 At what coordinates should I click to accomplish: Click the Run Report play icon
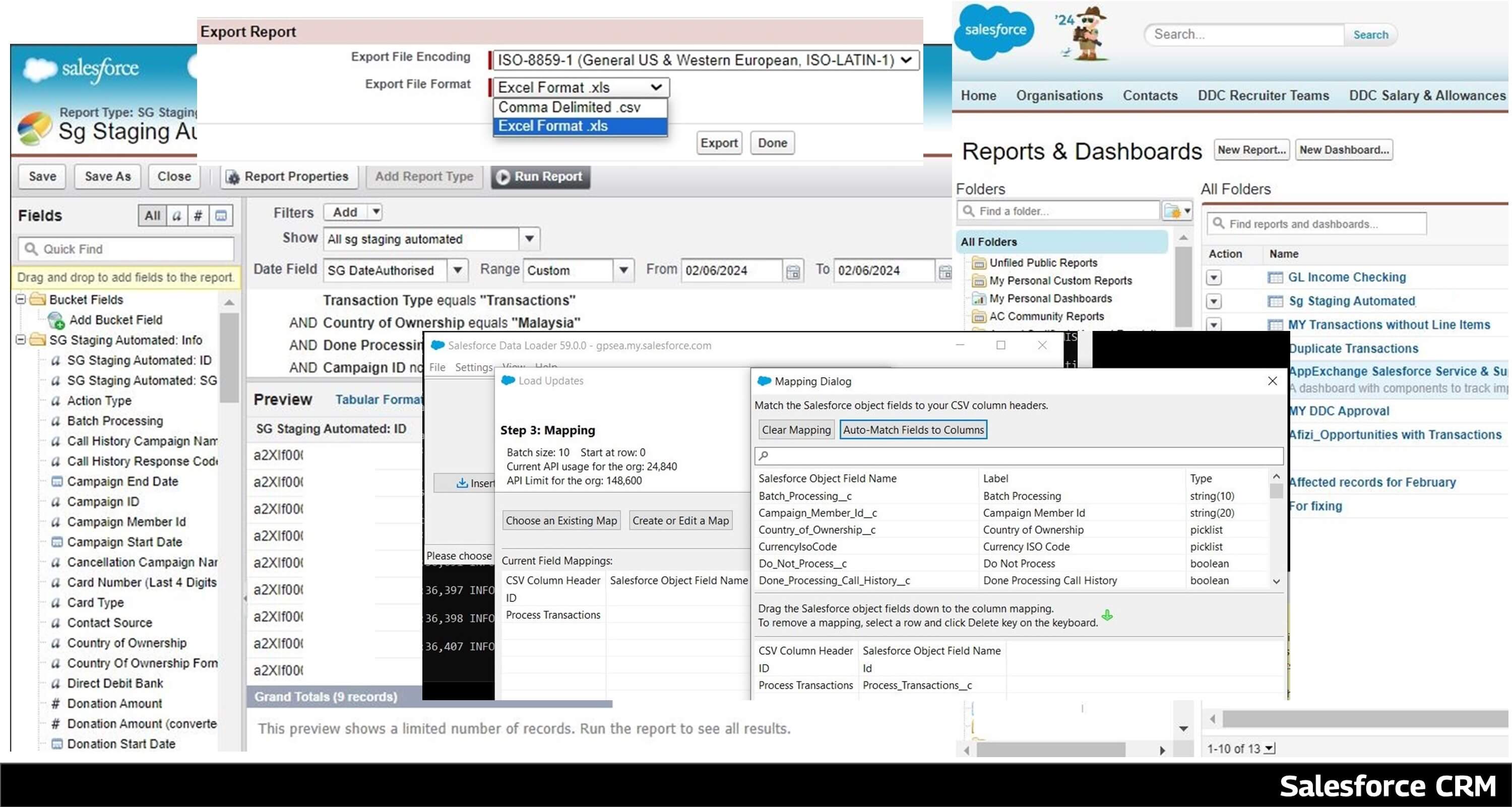(x=503, y=176)
